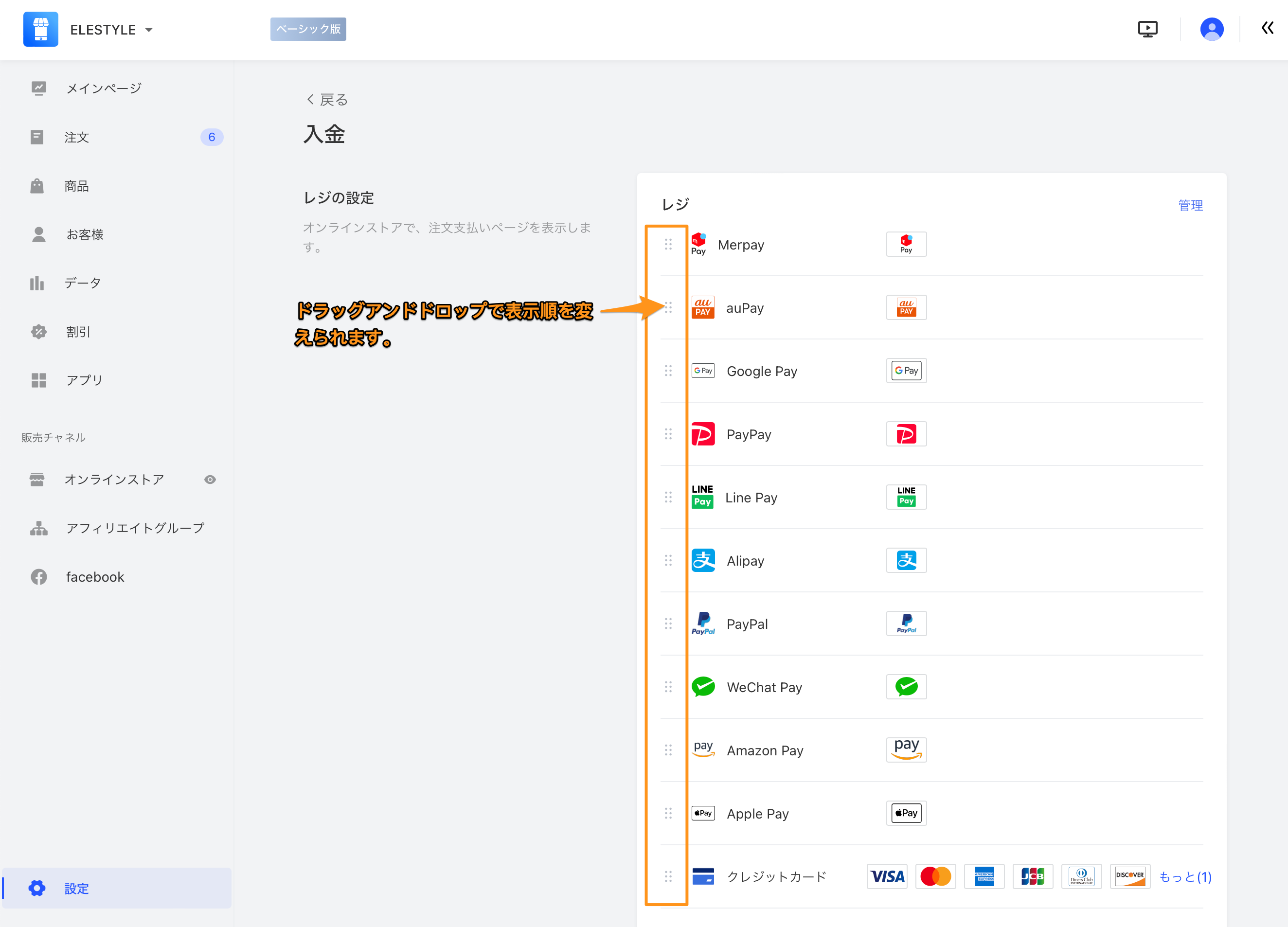Click the 商品 shopping bag icon

pos(37,186)
